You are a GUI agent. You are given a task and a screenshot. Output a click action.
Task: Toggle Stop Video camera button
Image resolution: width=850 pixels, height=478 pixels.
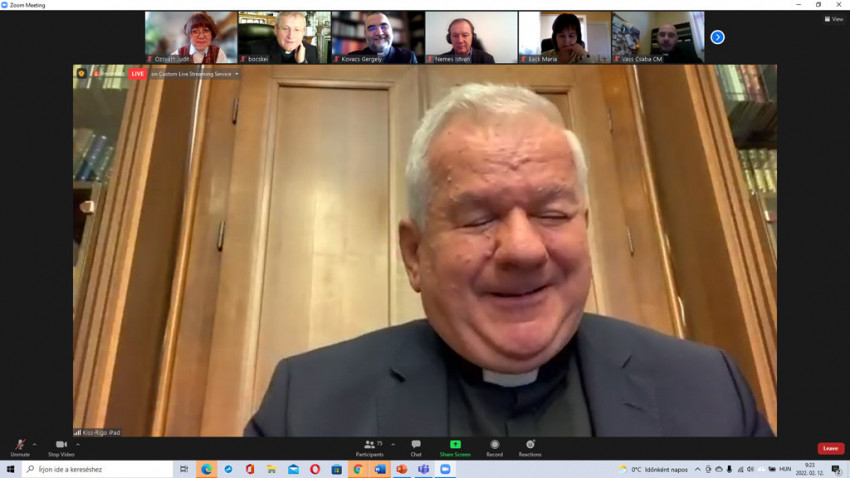coord(61,446)
